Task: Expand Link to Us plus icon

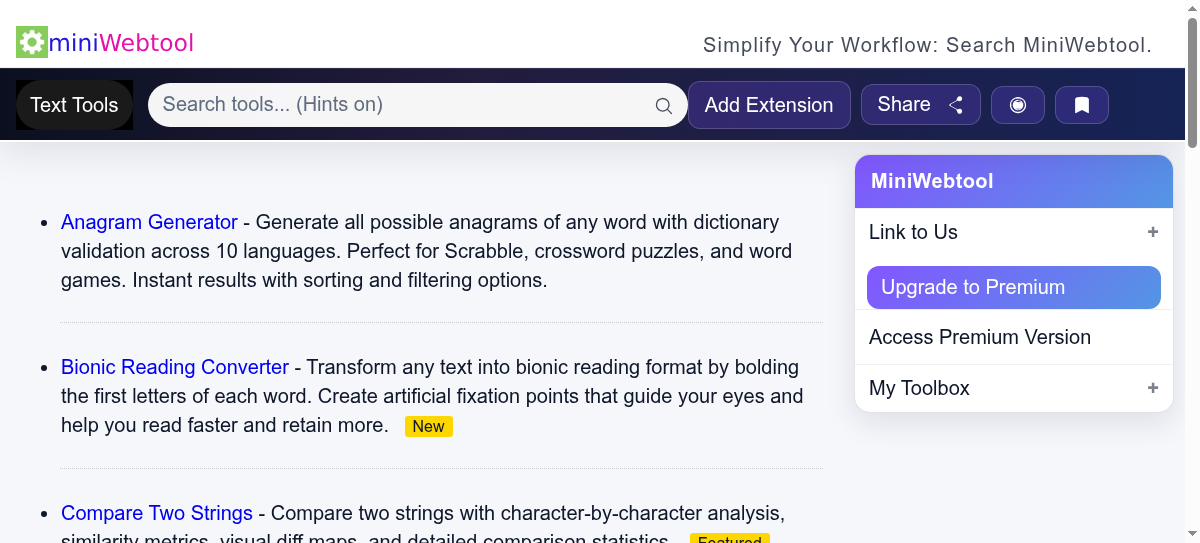Action: point(1153,232)
